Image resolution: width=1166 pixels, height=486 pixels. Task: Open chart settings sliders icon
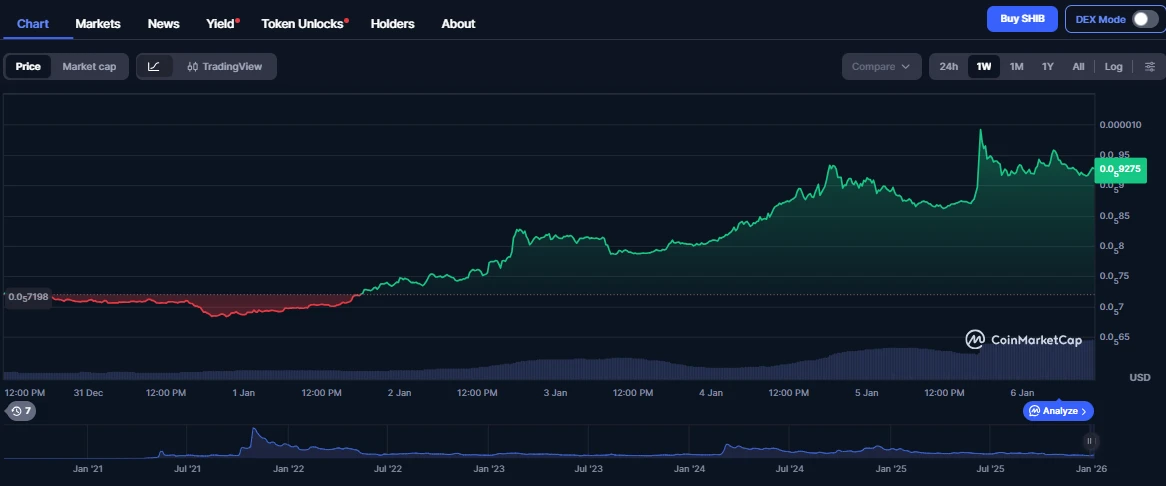pos(1149,67)
